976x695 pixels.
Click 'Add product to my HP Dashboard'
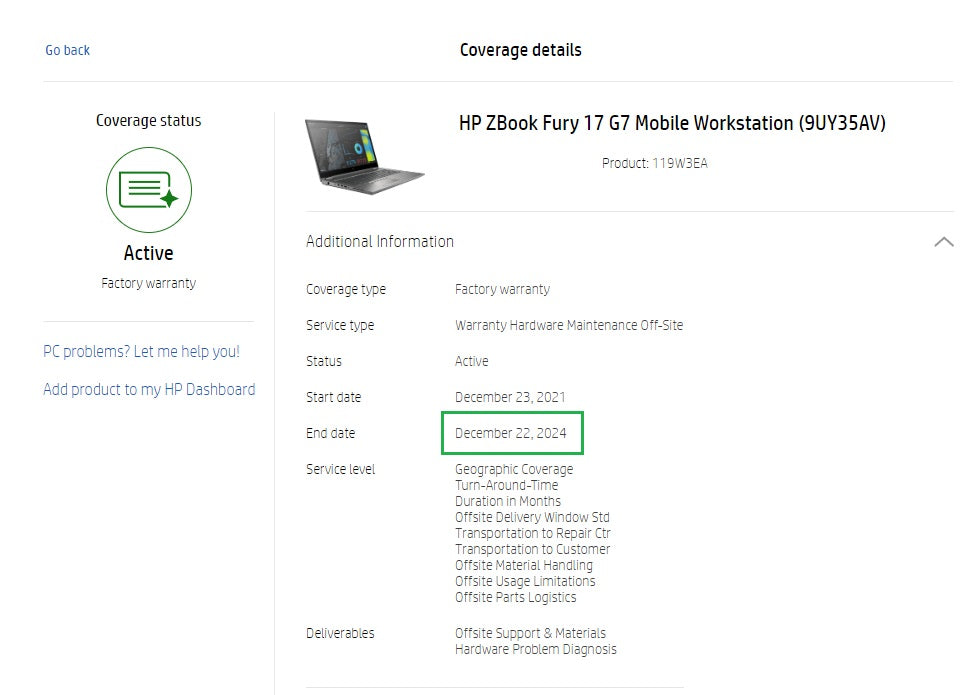[x=149, y=390]
